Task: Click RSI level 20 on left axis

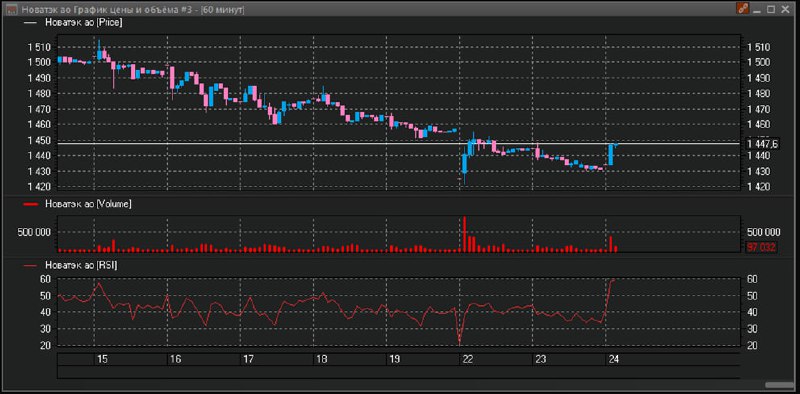Action: pos(45,346)
